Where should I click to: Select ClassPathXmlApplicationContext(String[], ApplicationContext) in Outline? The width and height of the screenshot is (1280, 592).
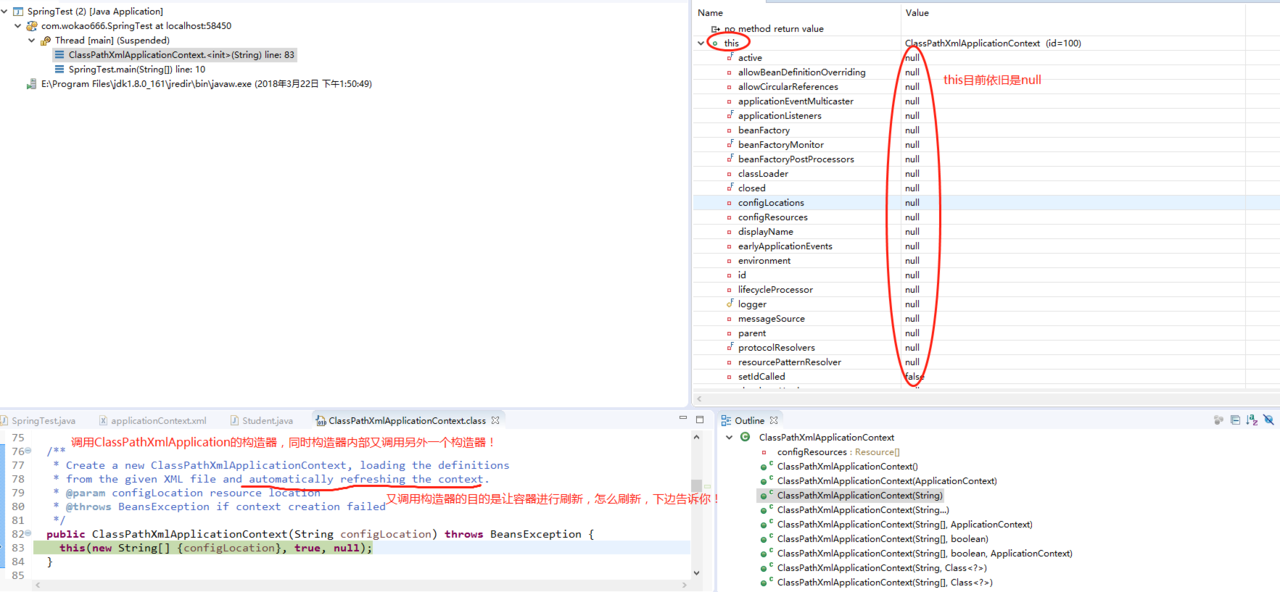(x=896, y=524)
